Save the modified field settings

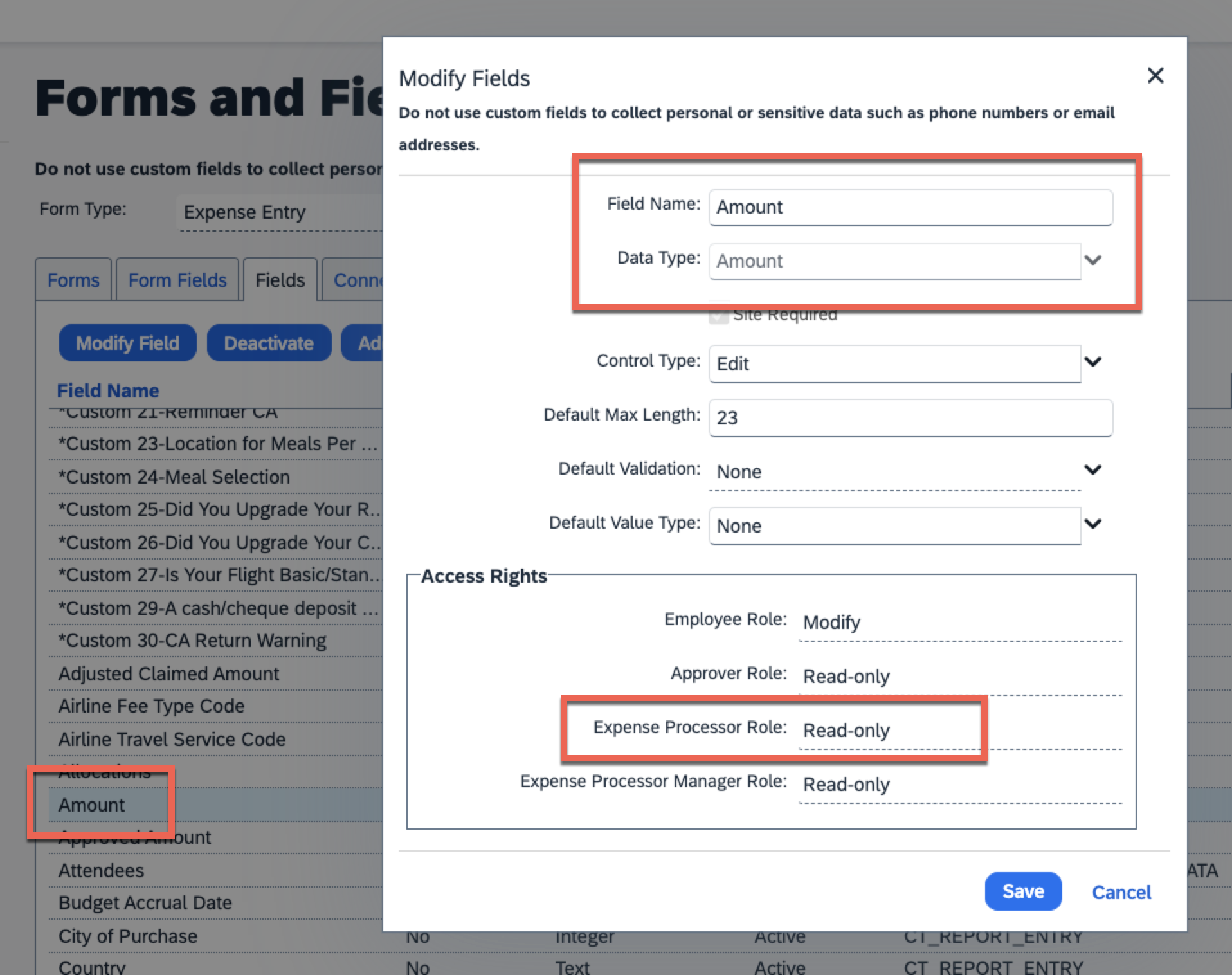click(x=1022, y=891)
